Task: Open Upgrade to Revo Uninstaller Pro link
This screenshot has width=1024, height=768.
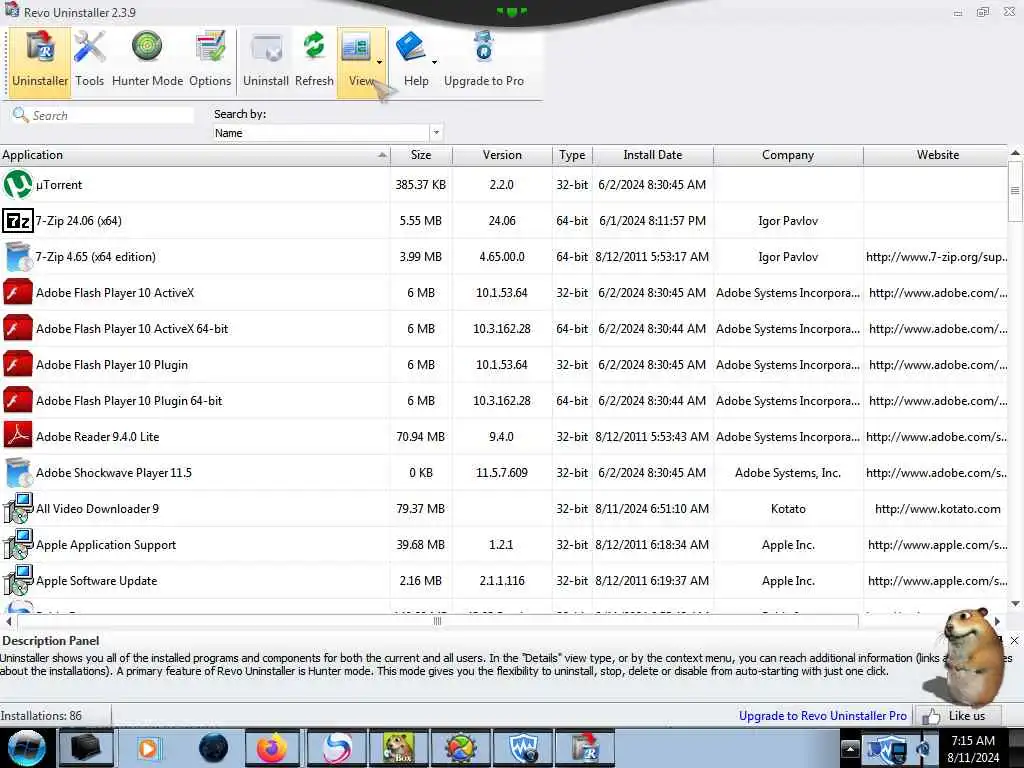Action: (822, 716)
